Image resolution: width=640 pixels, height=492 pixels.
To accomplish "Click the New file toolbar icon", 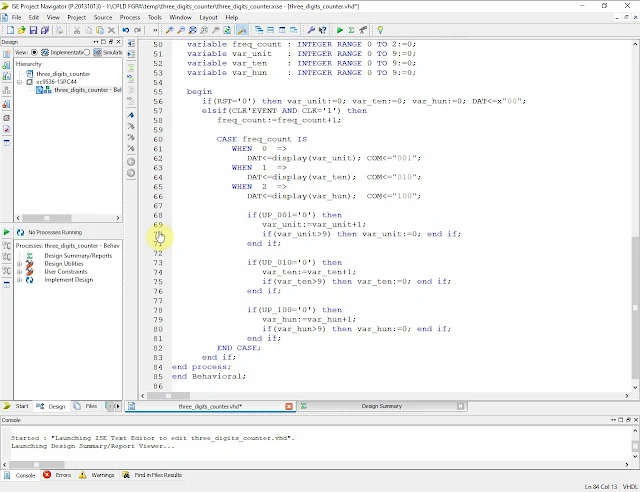I will click(x=10, y=30).
